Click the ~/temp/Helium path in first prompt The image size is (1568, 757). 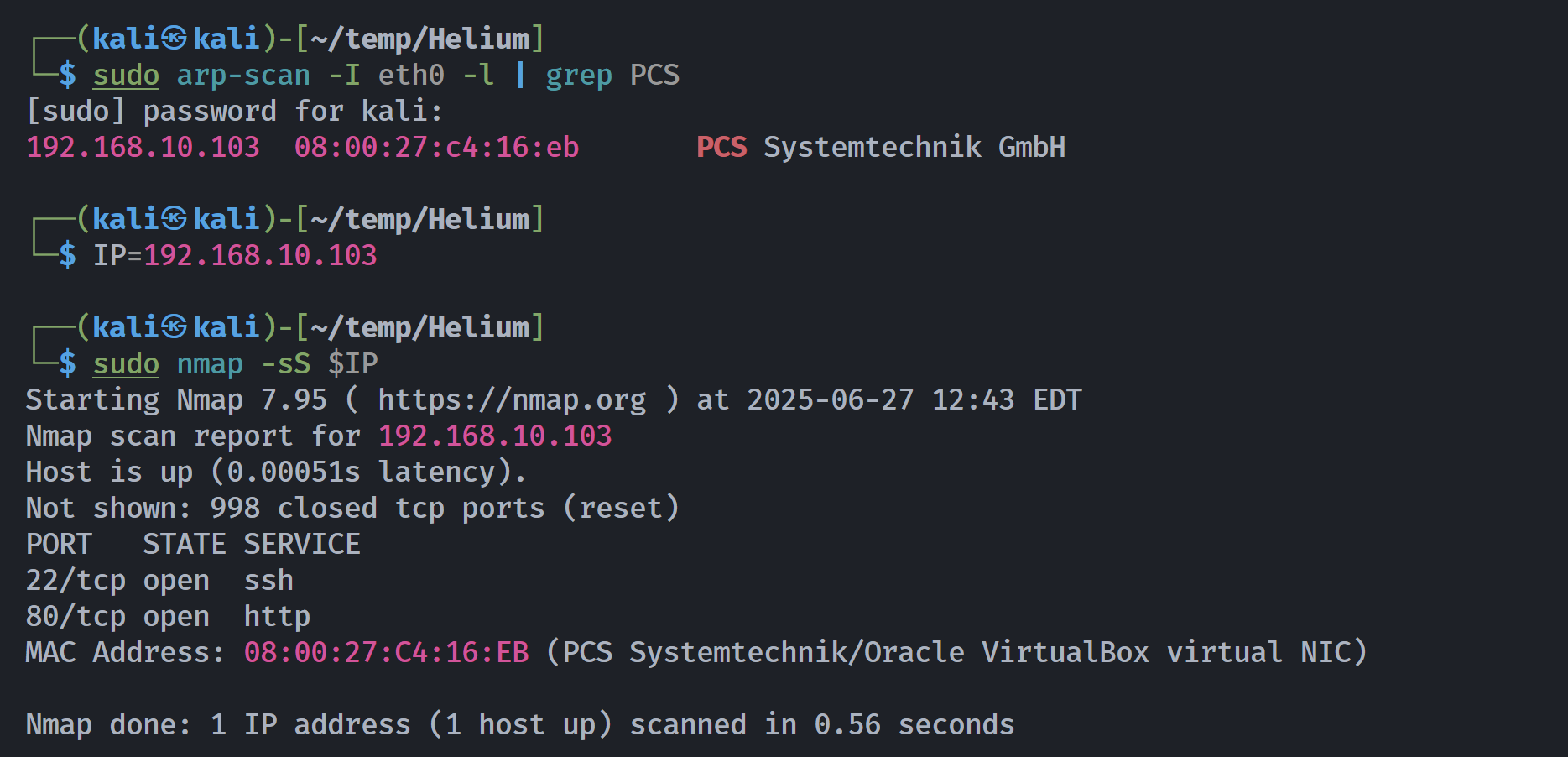pos(420,39)
